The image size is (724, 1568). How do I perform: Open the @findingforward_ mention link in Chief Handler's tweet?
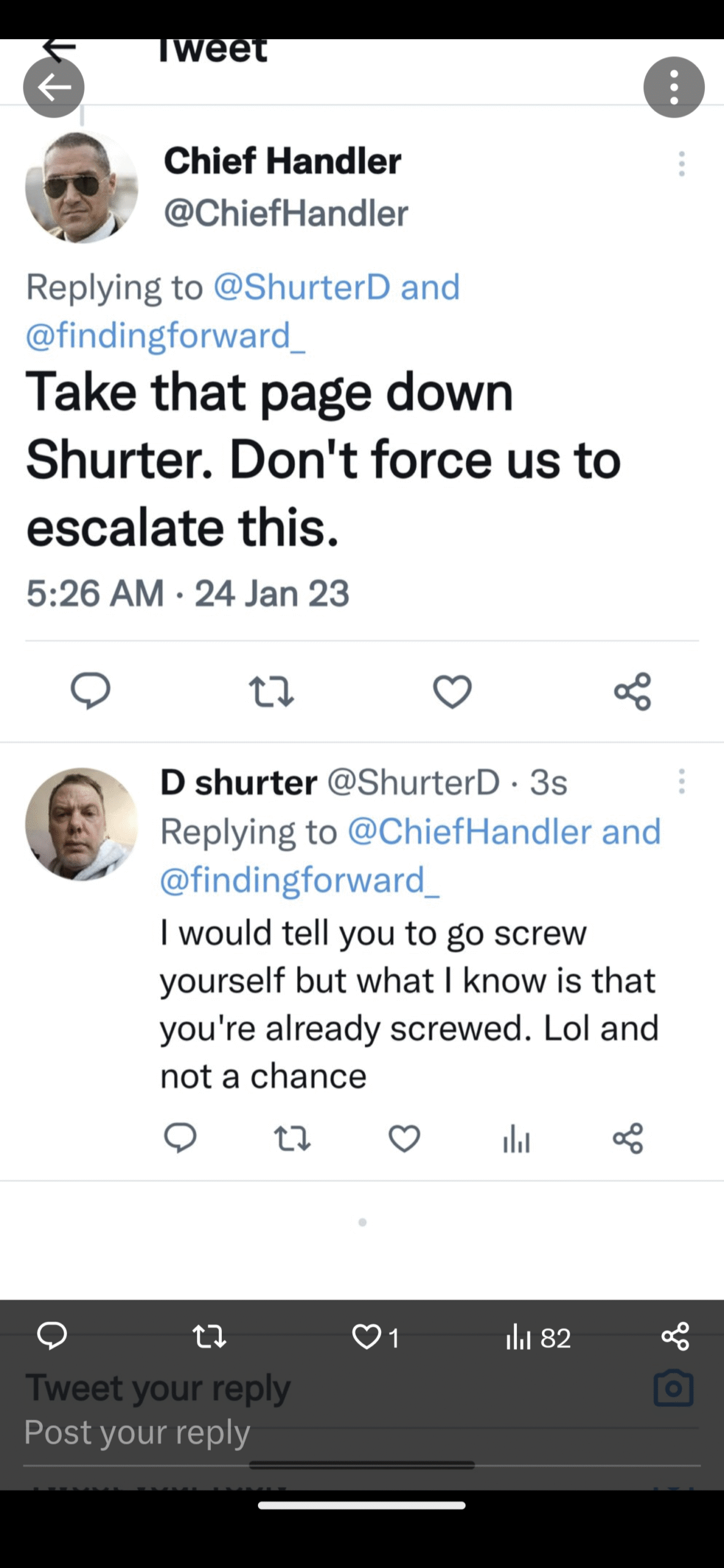point(165,336)
